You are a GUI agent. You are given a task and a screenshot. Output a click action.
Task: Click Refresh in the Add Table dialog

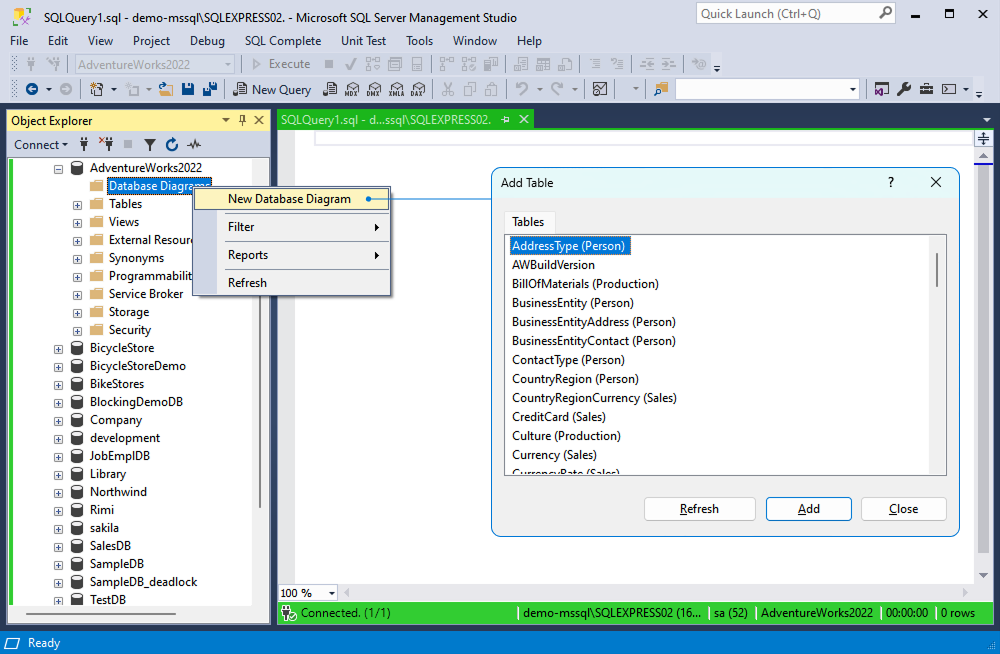(x=699, y=508)
